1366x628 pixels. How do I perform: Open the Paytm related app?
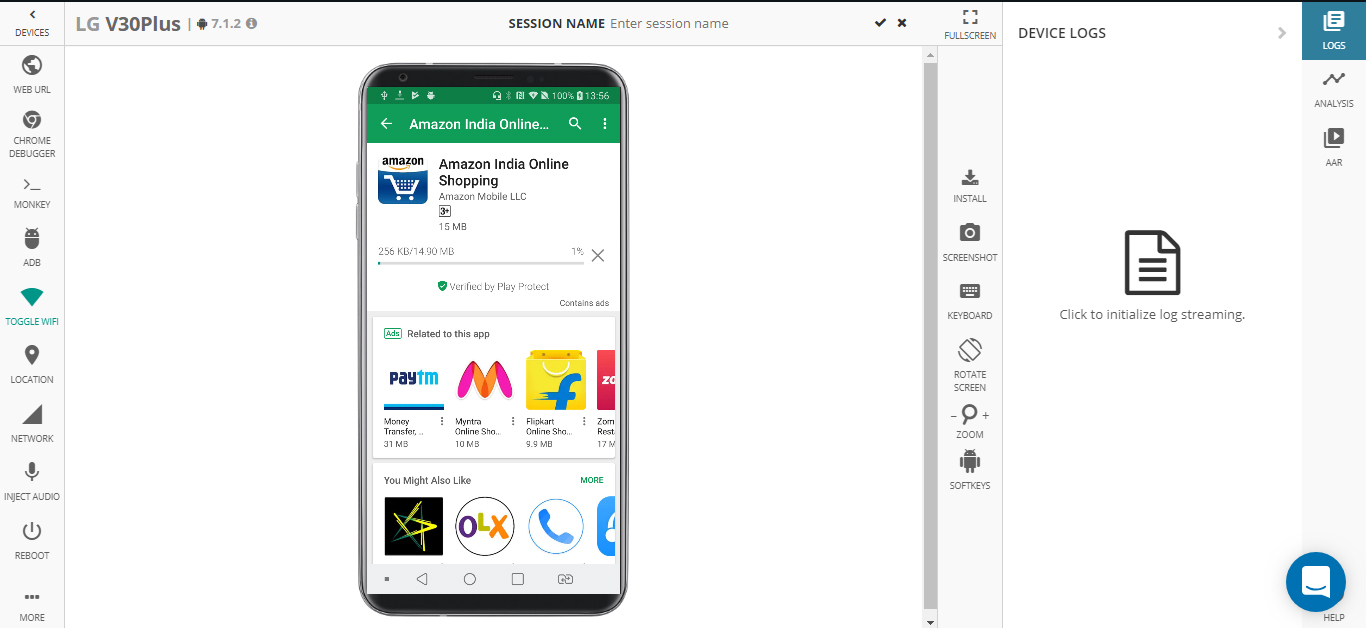[414, 380]
